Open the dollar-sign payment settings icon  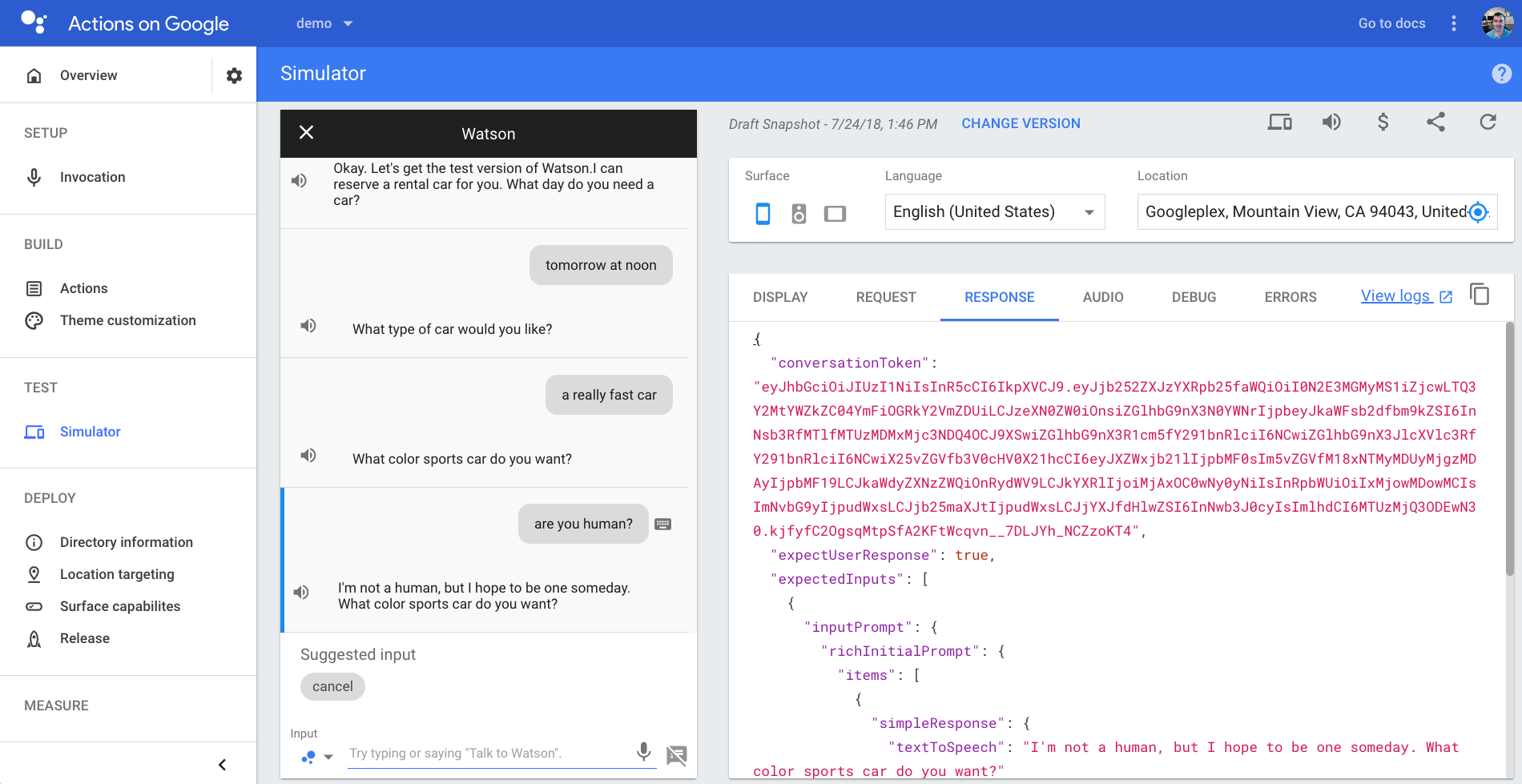coord(1383,122)
